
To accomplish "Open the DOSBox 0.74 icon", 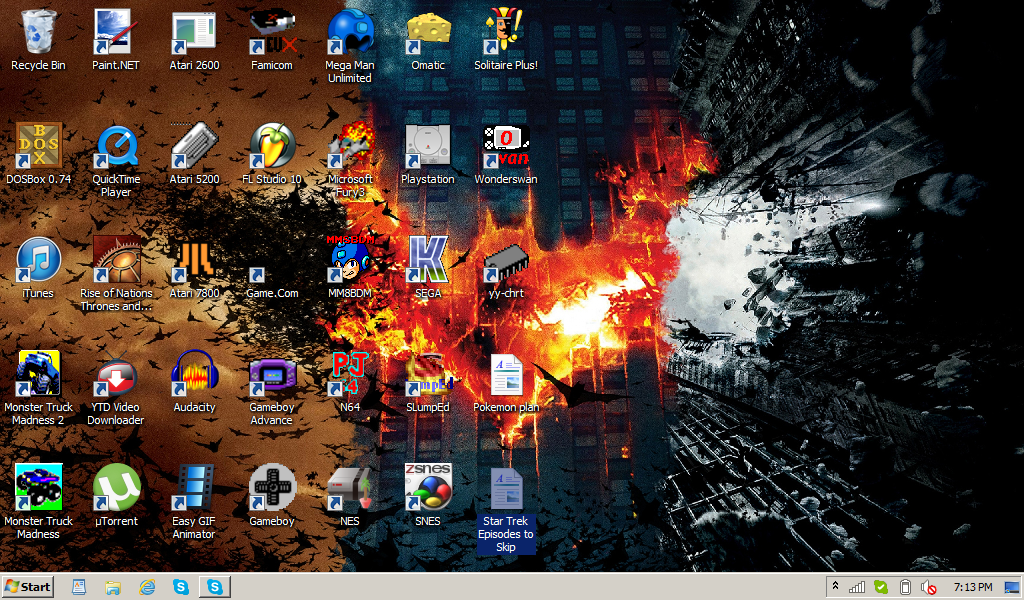I will 38,146.
